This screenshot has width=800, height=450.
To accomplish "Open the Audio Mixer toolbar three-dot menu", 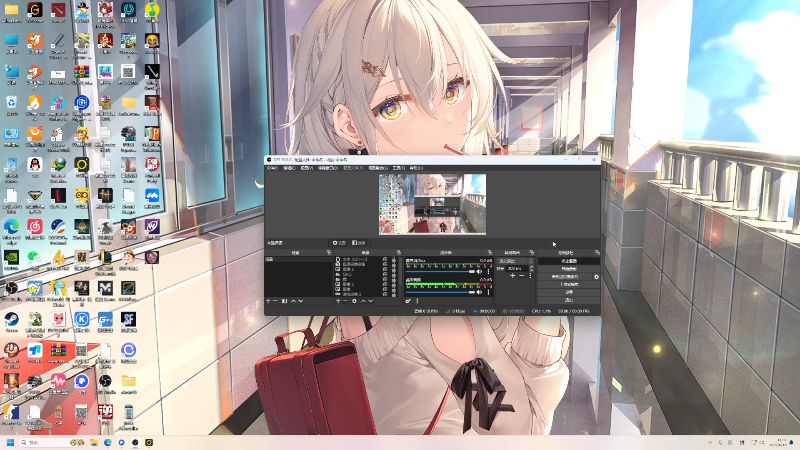I will [x=417, y=301].
